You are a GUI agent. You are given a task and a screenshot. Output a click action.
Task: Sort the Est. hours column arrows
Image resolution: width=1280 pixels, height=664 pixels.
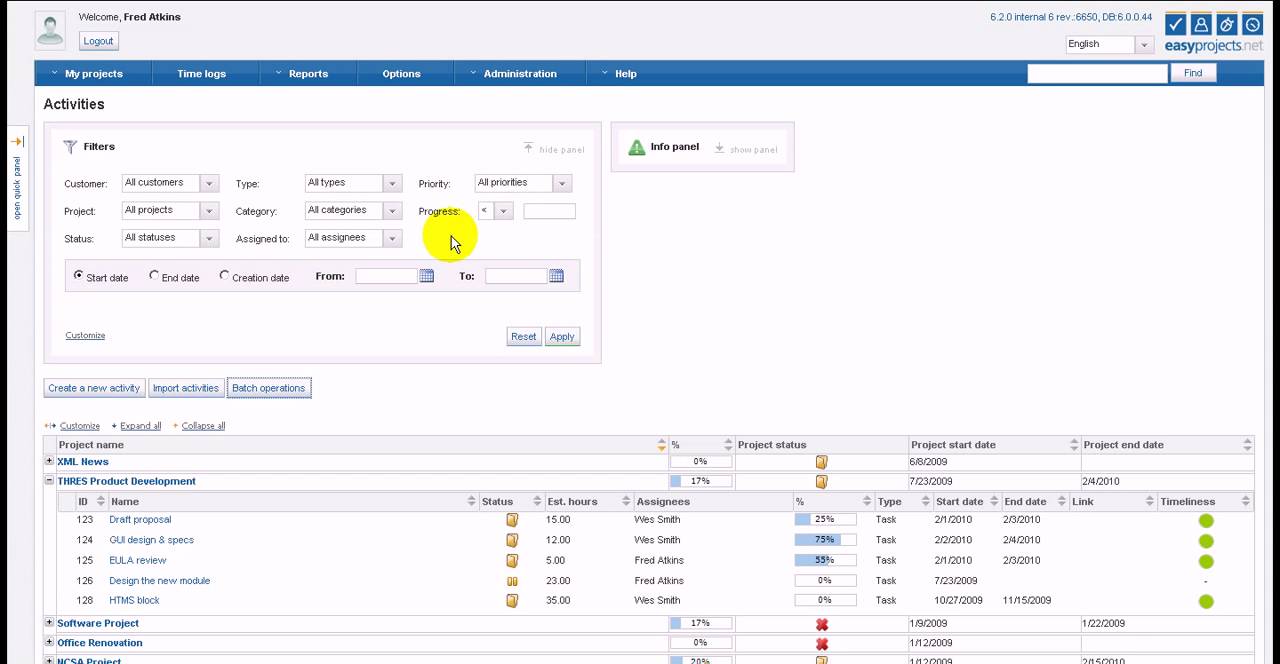[x=627, y=502]
